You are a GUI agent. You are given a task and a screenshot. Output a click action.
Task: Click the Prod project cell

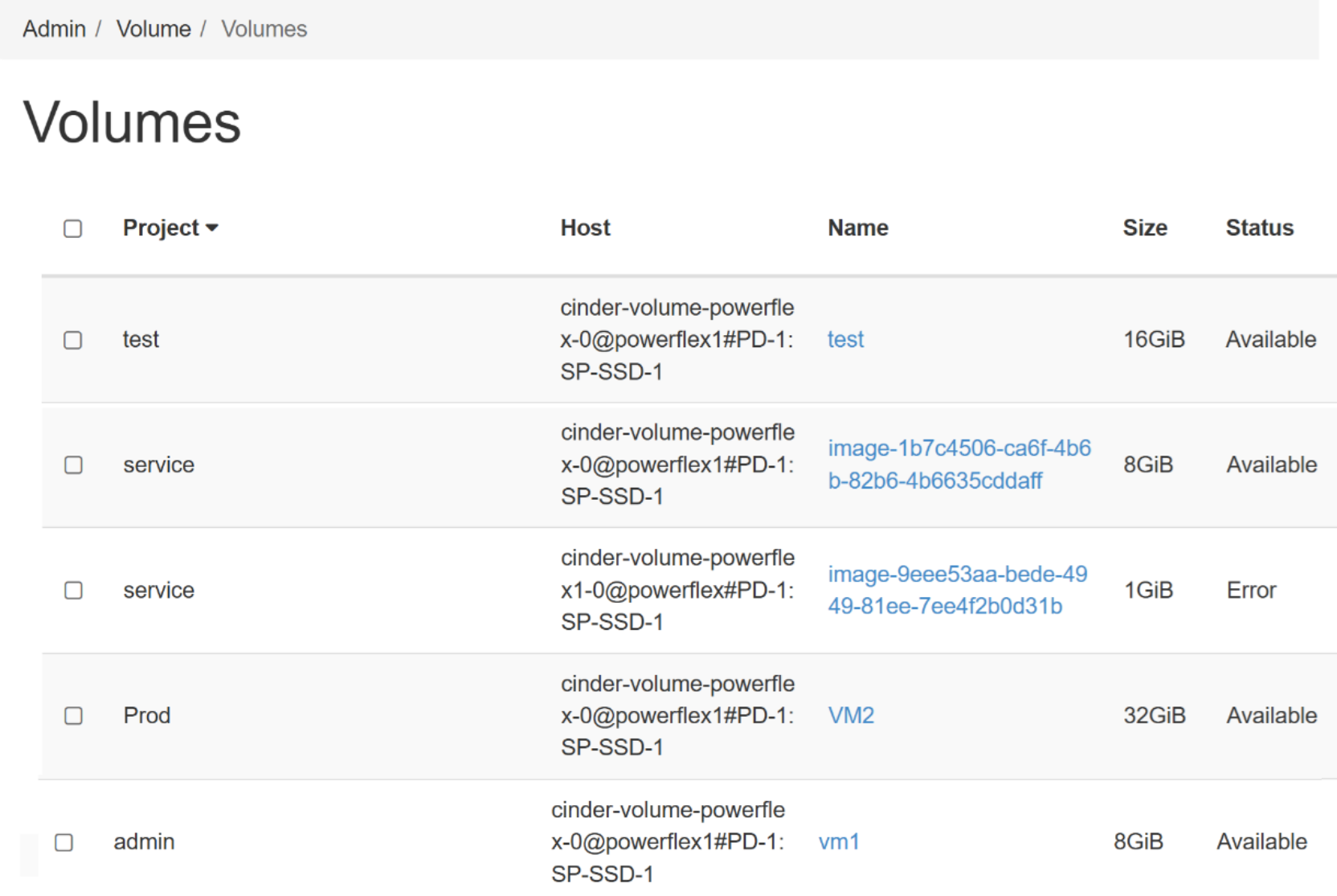click(x=147, y=715)
